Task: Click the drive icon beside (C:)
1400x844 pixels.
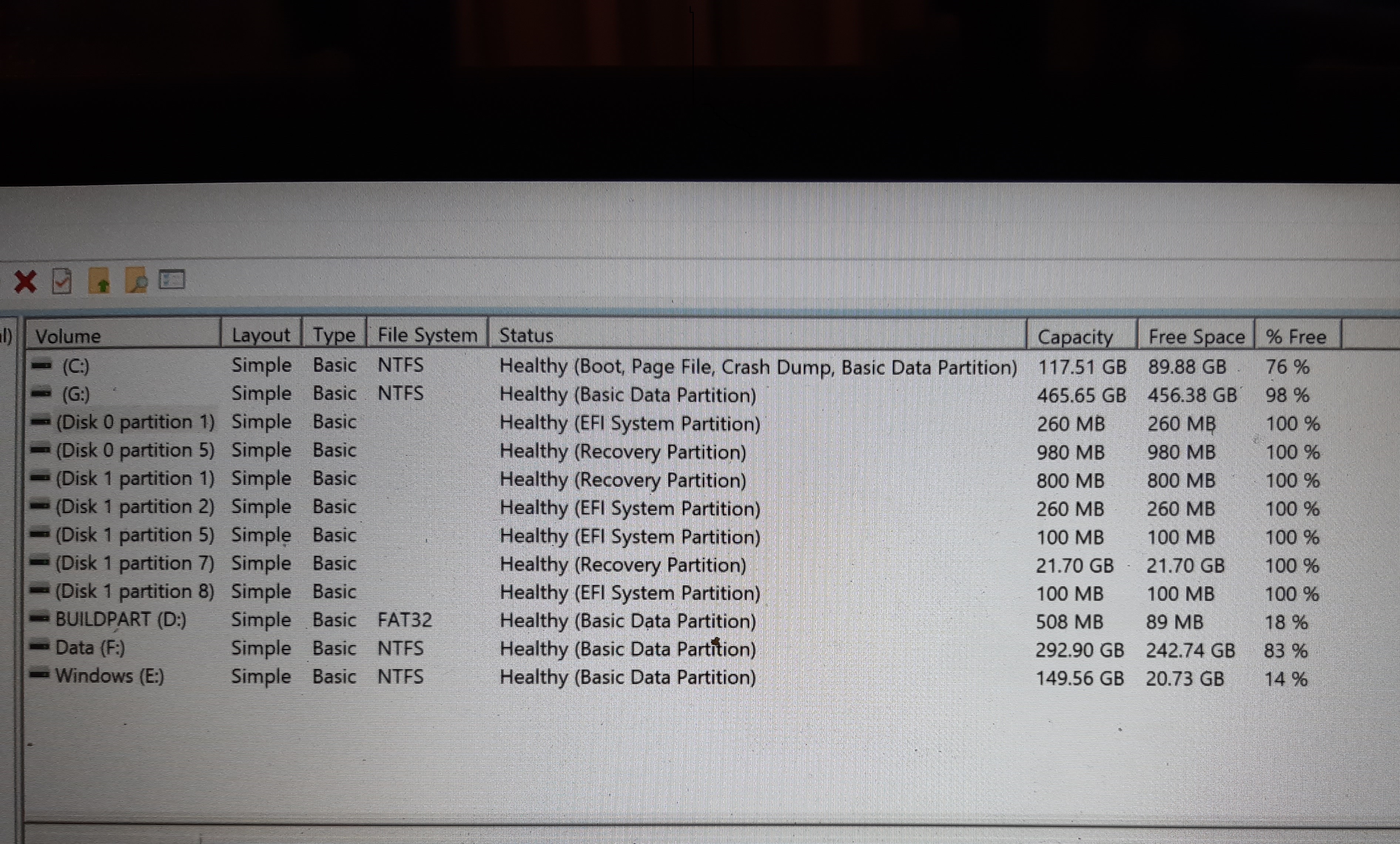Action: pyautogui.click(x=41, y=365)
